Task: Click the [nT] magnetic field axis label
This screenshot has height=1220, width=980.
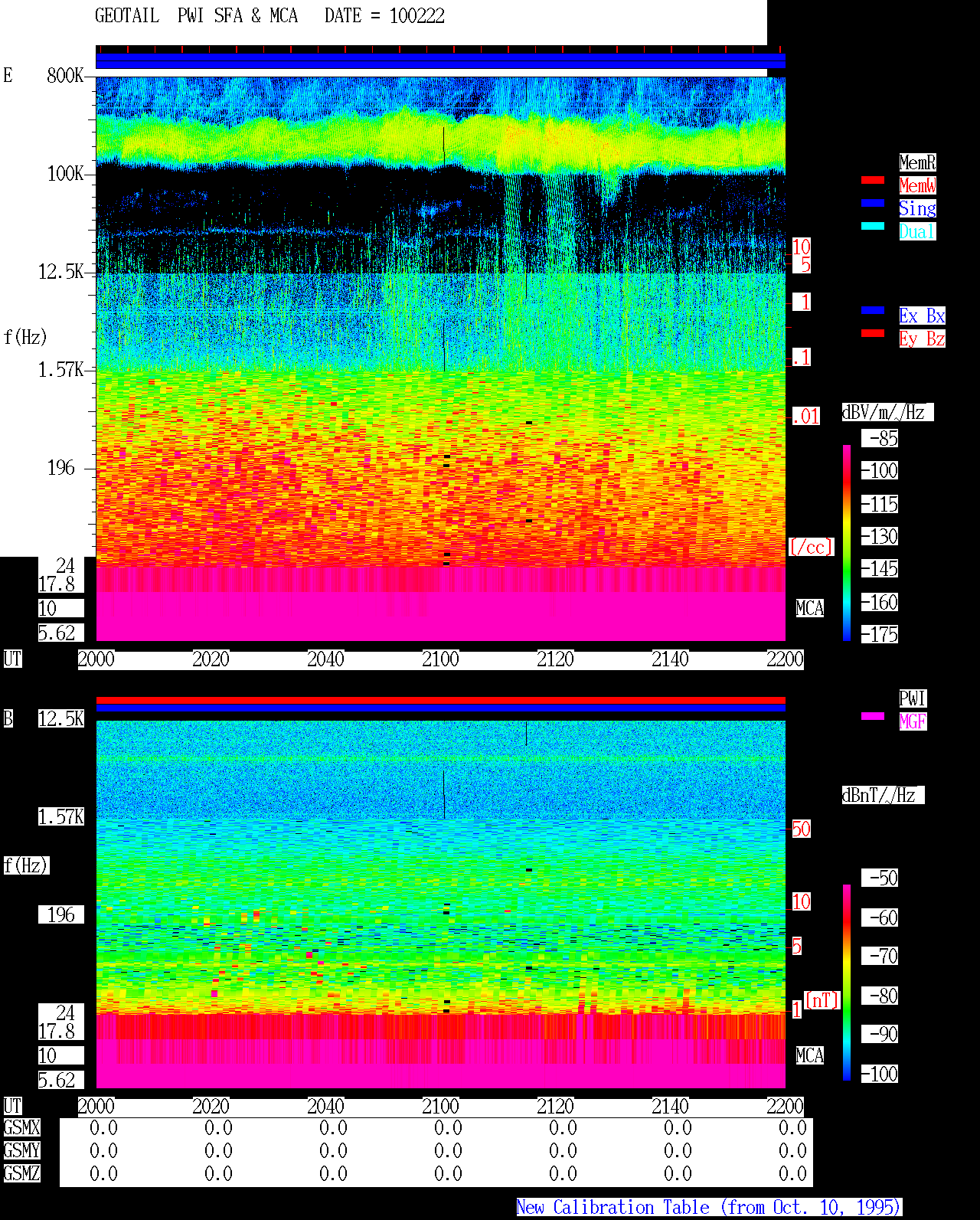Action: point(822,1000)
